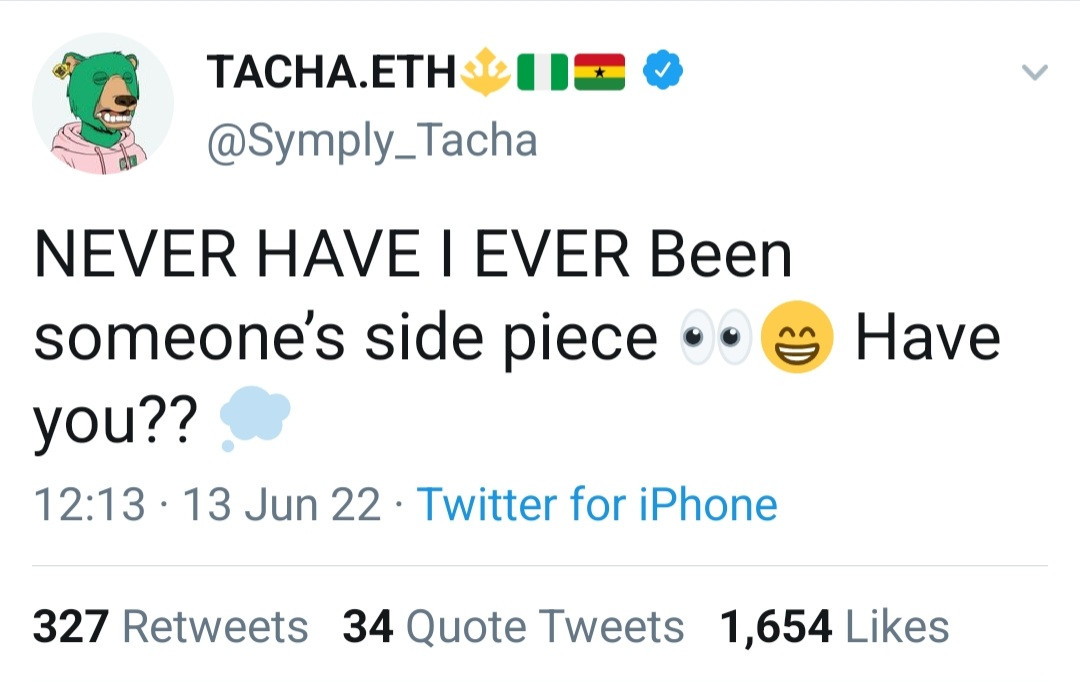
Task: Click the gold trident emblem emoji
Action: coord(489,71)
